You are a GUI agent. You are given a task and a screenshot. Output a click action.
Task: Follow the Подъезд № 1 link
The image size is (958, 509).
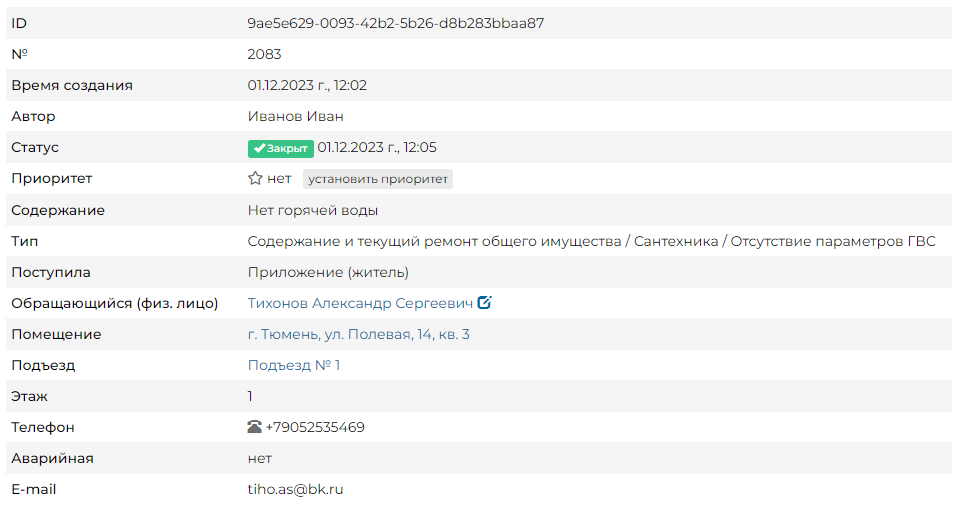(x=294, y=365)
